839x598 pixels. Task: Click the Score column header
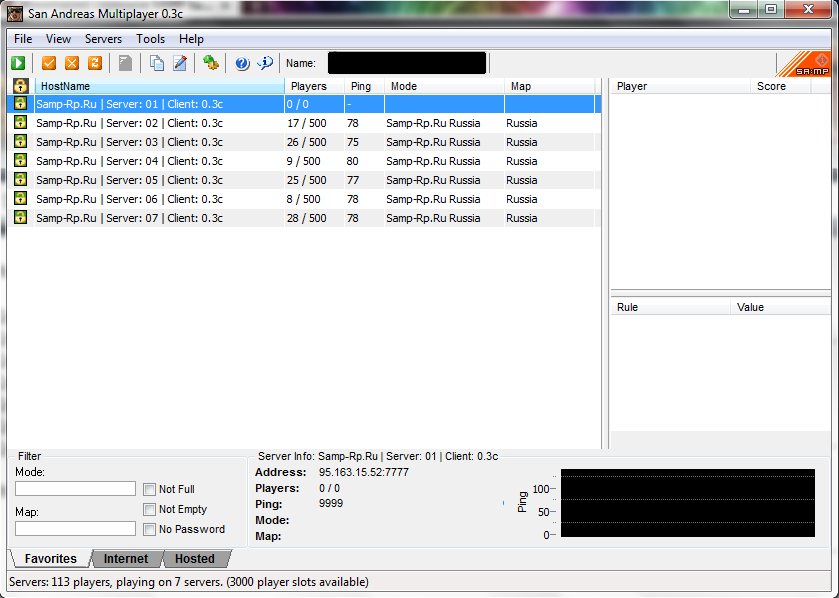[781, 86]
